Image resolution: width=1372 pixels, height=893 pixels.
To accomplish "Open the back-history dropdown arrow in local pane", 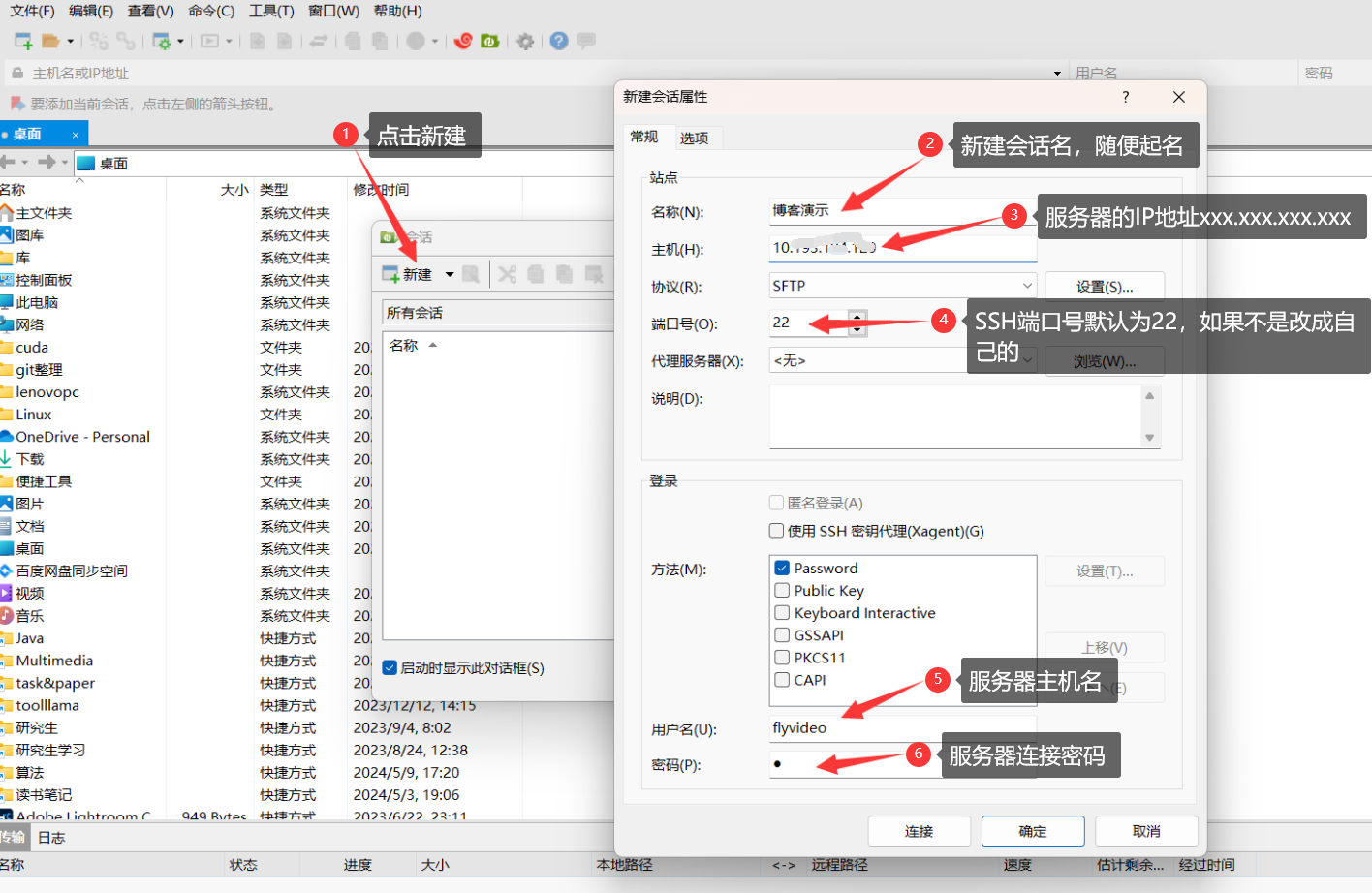I will click(24, 162).
